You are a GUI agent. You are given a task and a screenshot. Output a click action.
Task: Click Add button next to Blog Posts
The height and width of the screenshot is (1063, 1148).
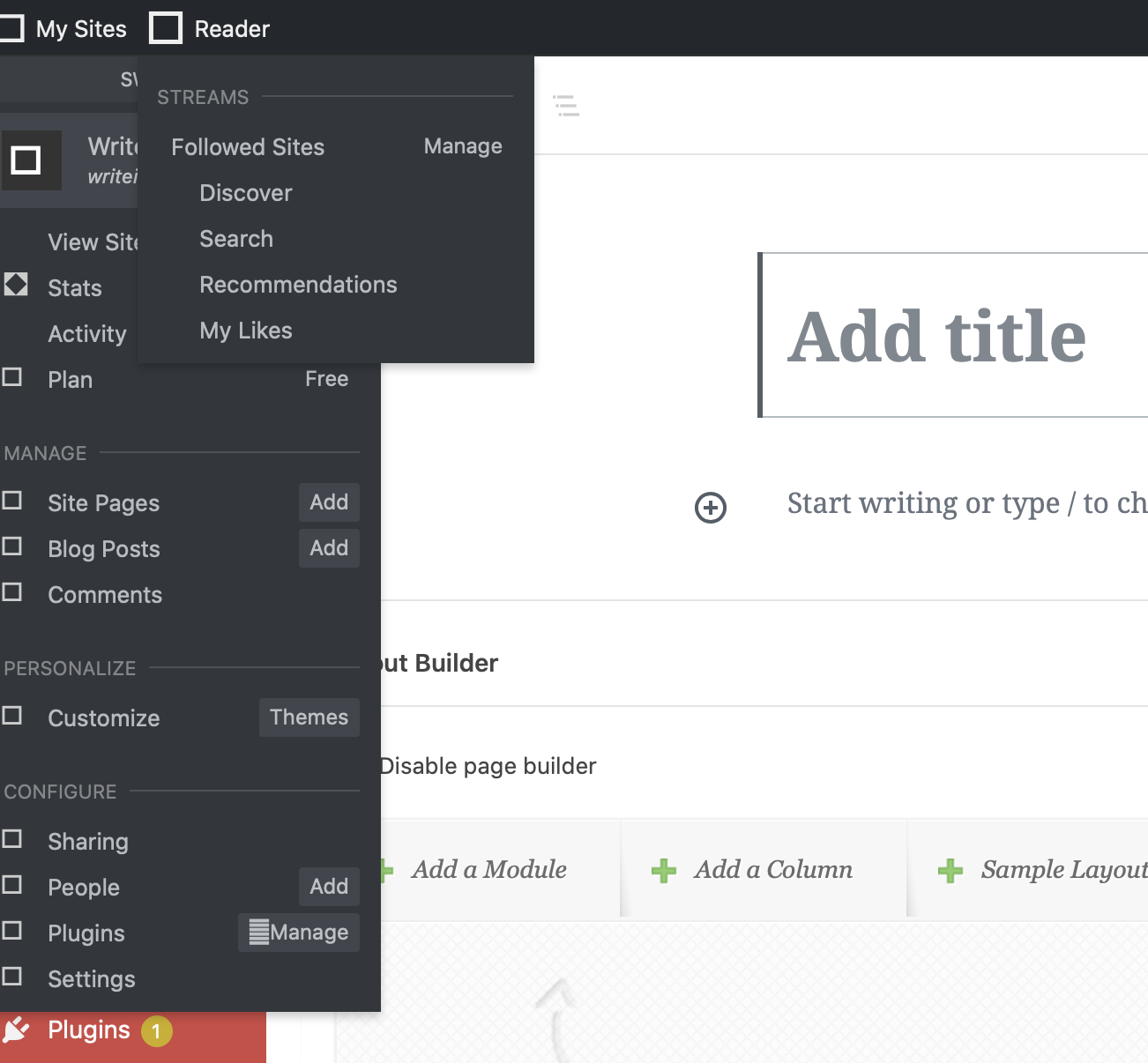[x=329, y=548]
